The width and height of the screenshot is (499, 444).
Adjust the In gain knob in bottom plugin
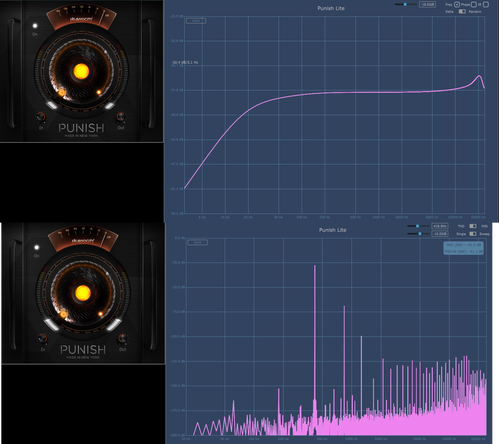tap(42, 339)
